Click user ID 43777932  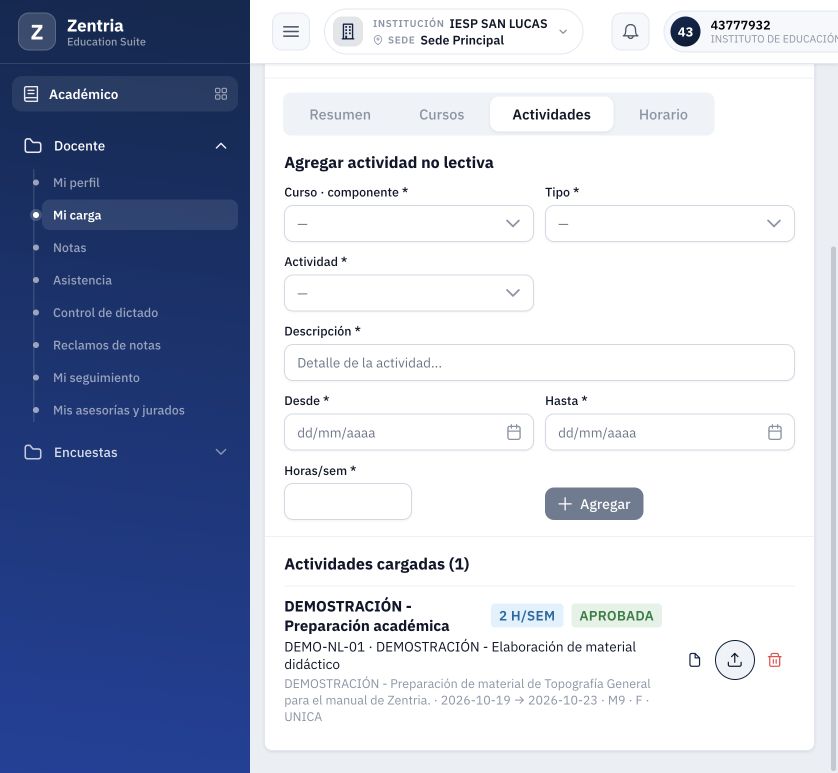(740, 25)
